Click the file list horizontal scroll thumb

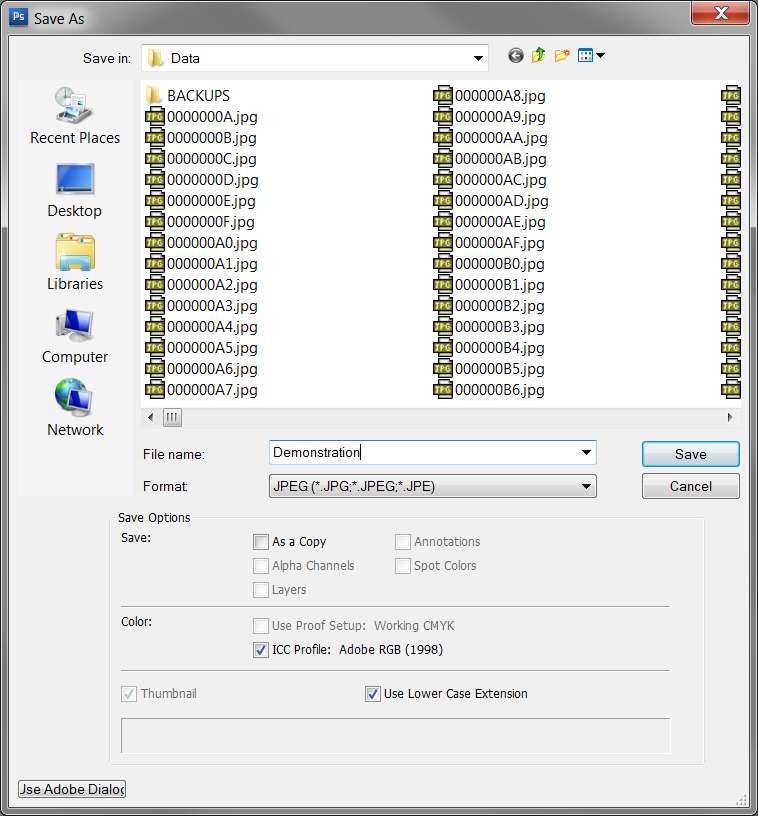tap(172, 417)
